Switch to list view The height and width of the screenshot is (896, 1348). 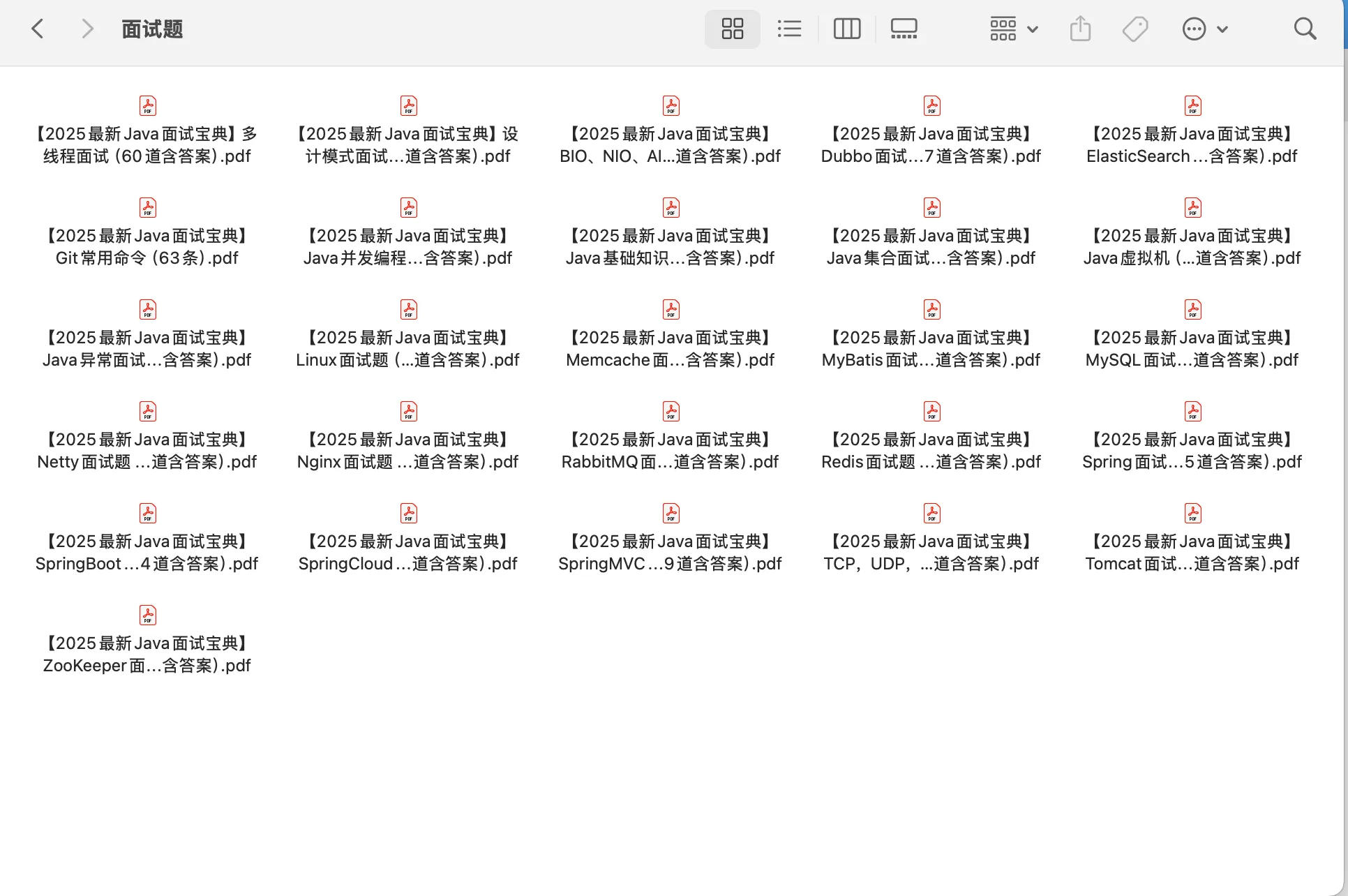(x=789, y=29)
